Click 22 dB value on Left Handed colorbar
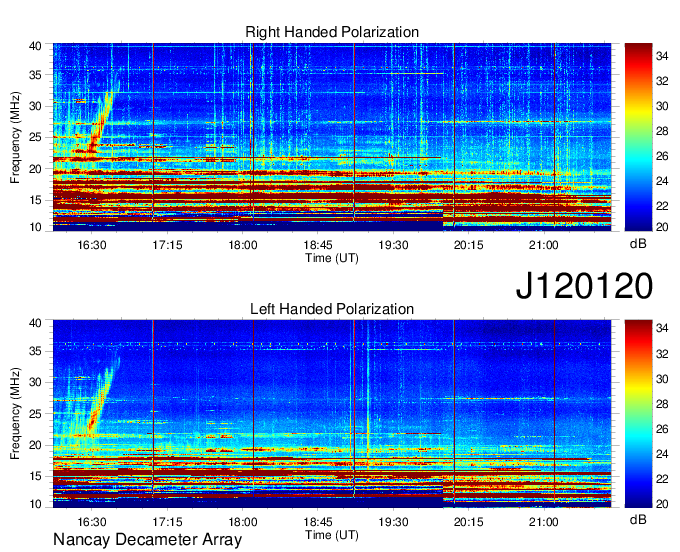The image size is (680, 552). click(x=662, y=479)
